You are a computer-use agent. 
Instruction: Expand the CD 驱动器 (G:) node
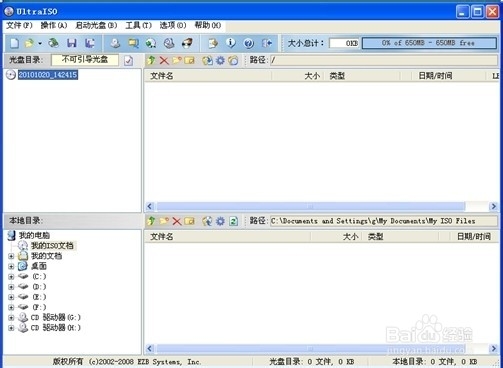coord(11,318)
